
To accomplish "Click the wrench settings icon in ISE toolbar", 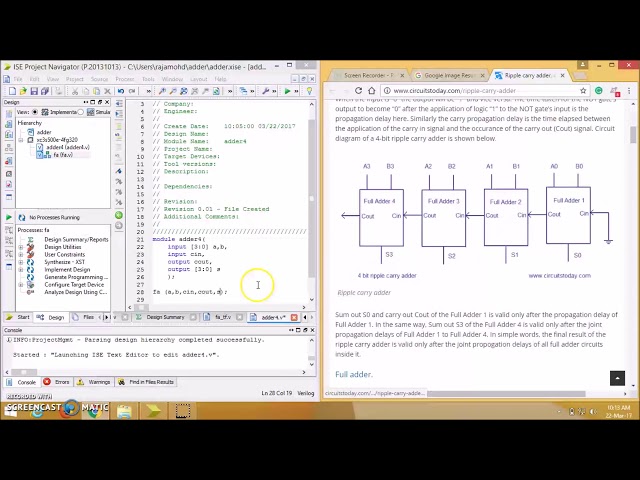I will pos(266,91).
